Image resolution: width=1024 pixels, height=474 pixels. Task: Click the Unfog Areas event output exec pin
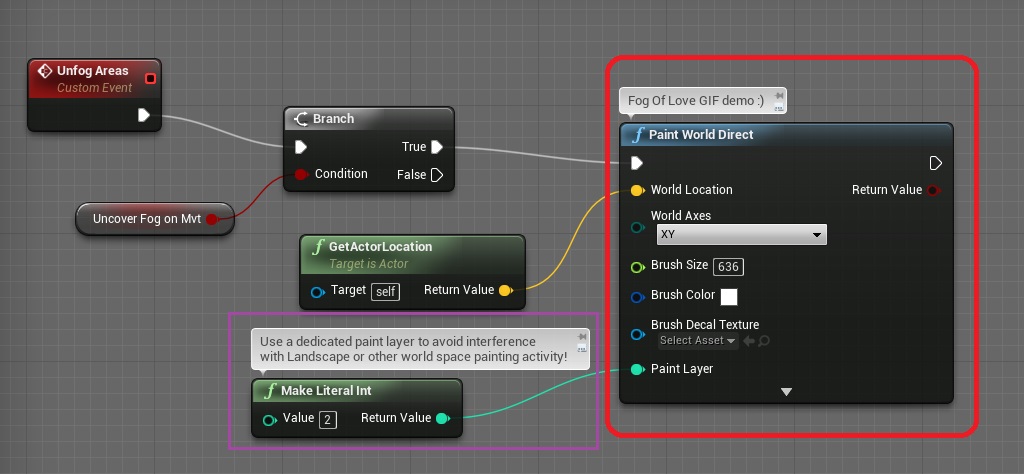coord(144,116)
